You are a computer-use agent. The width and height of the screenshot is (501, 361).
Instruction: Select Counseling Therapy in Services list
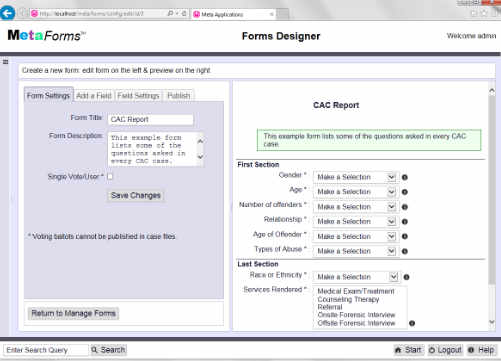pyautogui.click(x=349, y=299)
